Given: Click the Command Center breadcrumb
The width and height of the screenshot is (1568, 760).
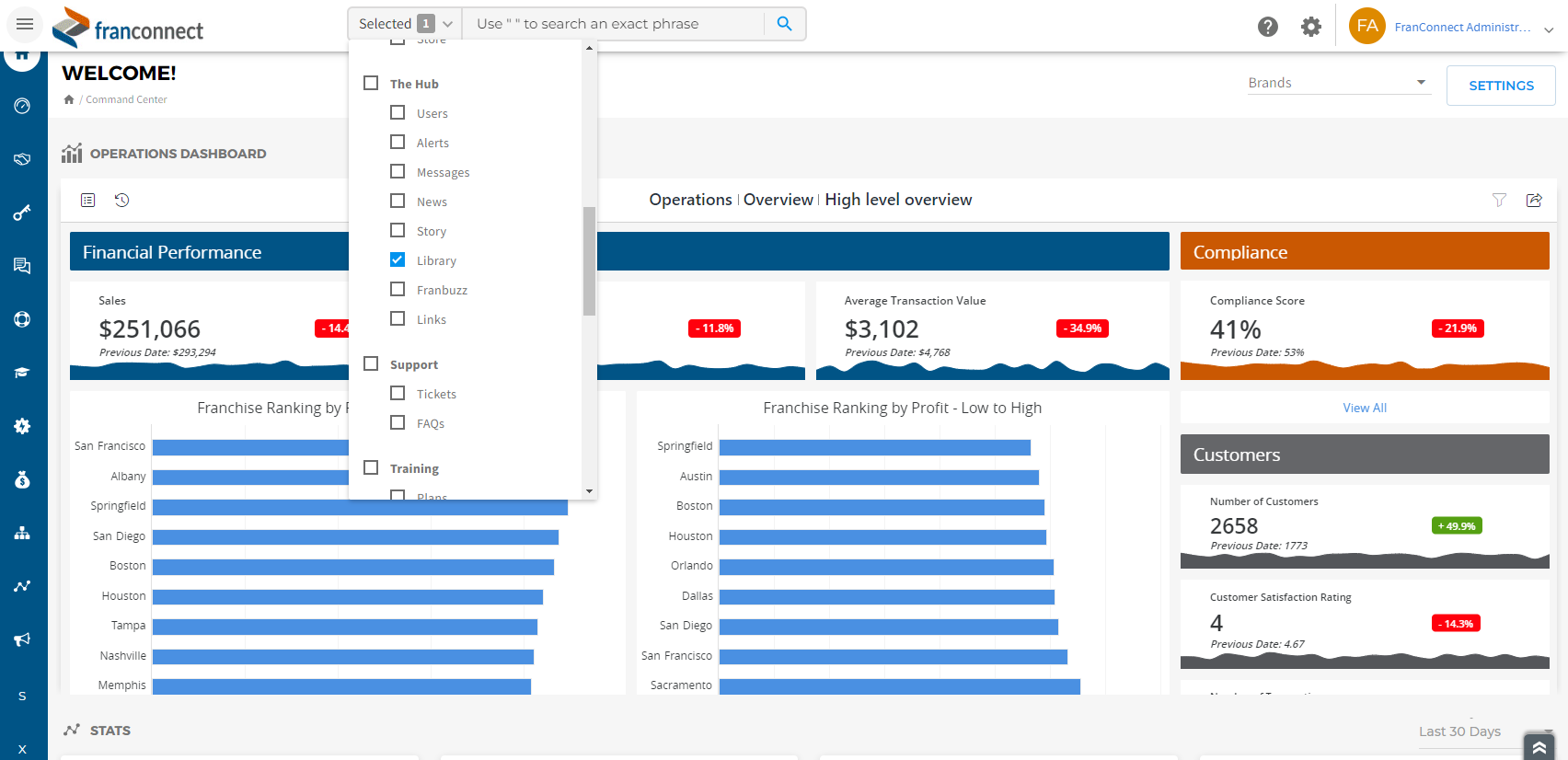Looking at the screenshot, I should point(126,99).
